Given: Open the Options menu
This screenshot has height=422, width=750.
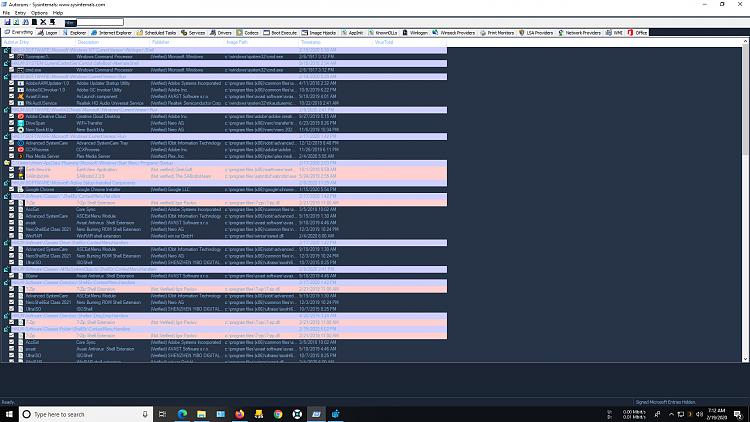Looking at the screenshot, I should click(39, 13).
